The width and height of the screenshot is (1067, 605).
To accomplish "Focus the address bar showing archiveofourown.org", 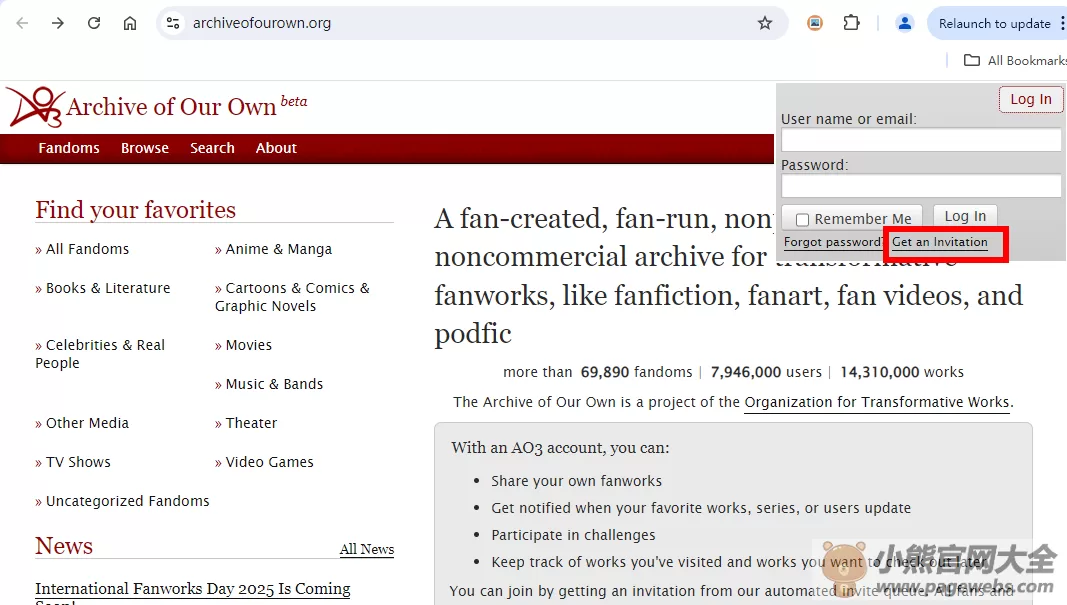I will (x=470, y=23).
